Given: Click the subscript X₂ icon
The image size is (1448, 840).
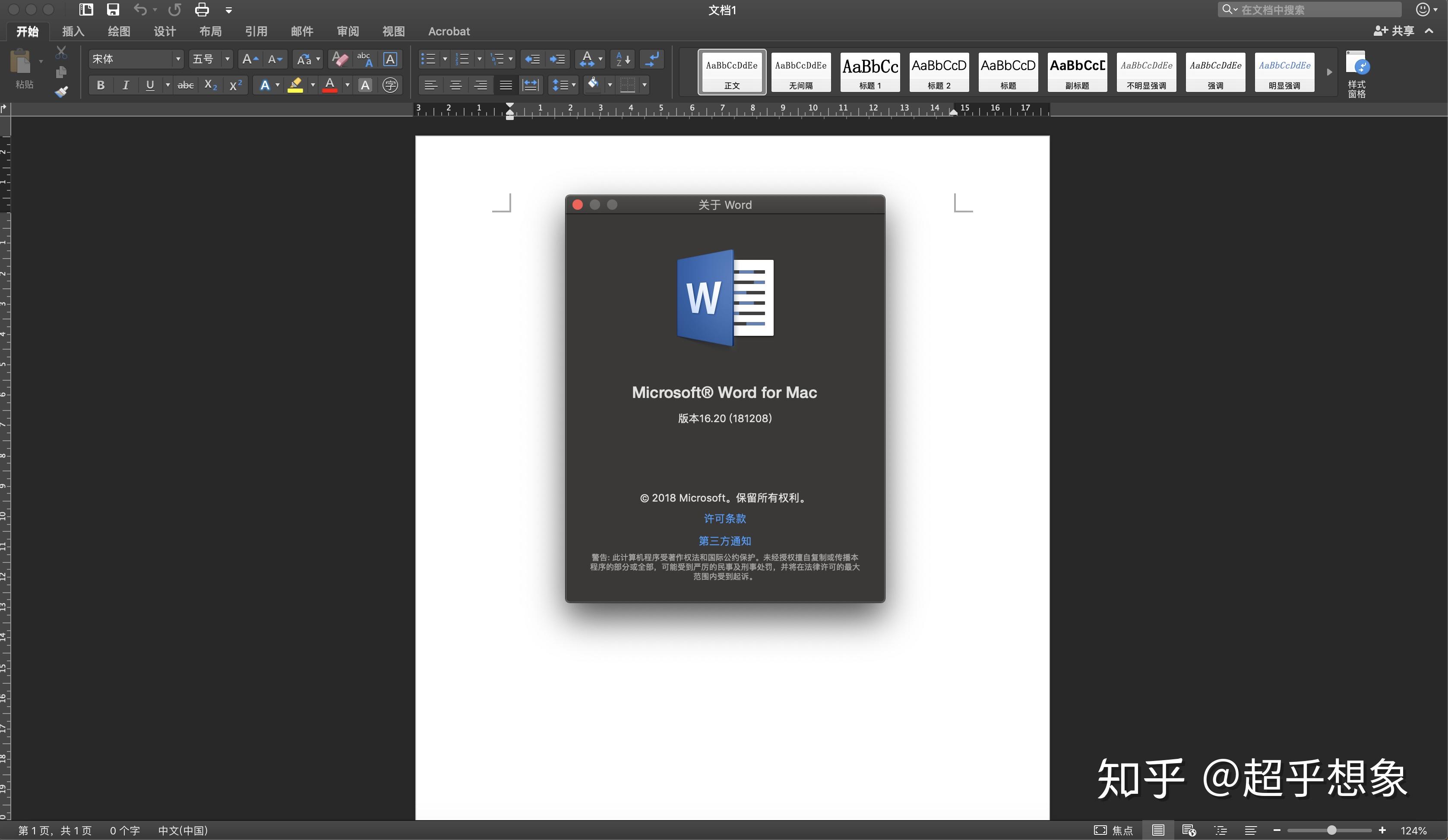Looking at the screenshot, I should pos(211,85).
